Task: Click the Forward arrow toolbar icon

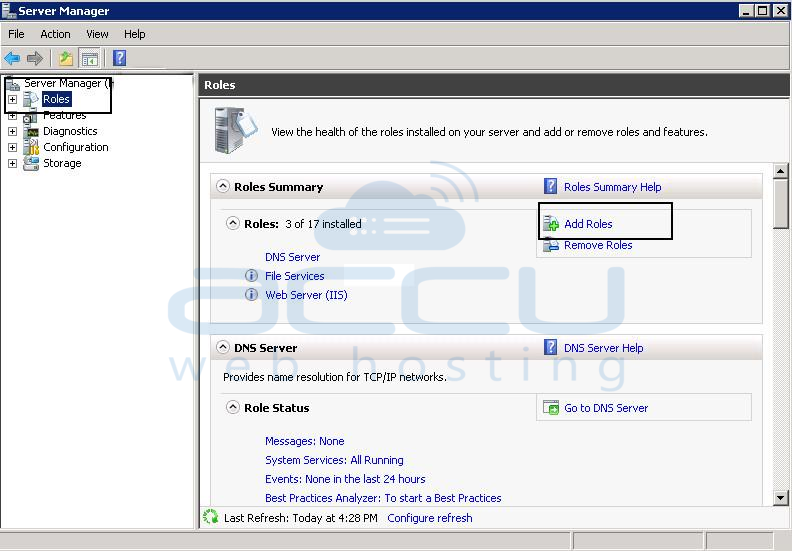Action: tap(34, 58)
